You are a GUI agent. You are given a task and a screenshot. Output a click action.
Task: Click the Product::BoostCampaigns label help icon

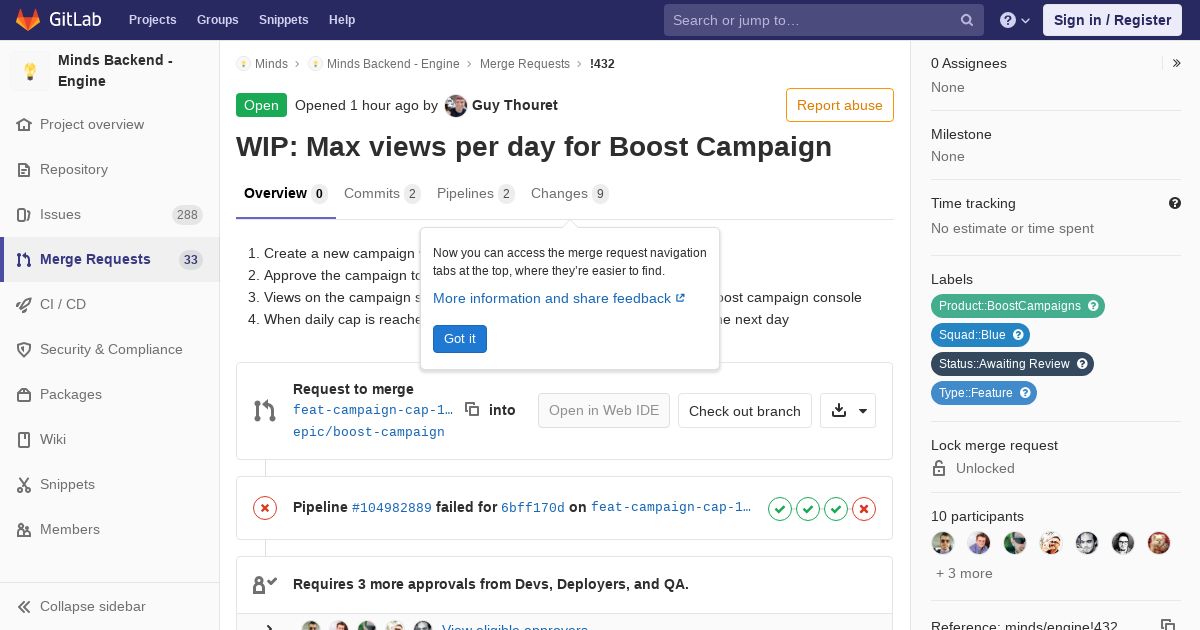coord(1093,306)
